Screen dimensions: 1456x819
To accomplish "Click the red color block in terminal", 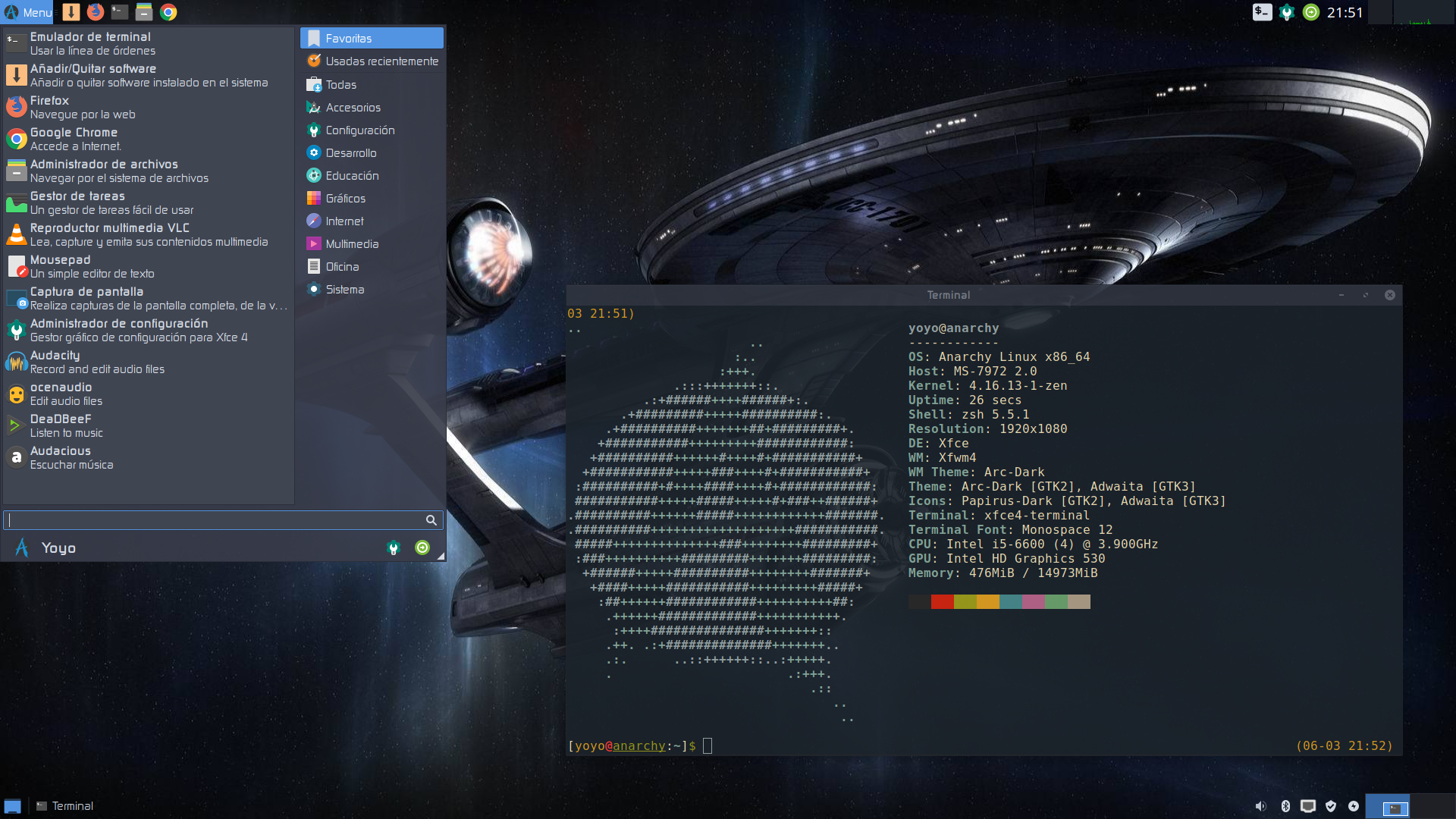I will click(942, 602).
